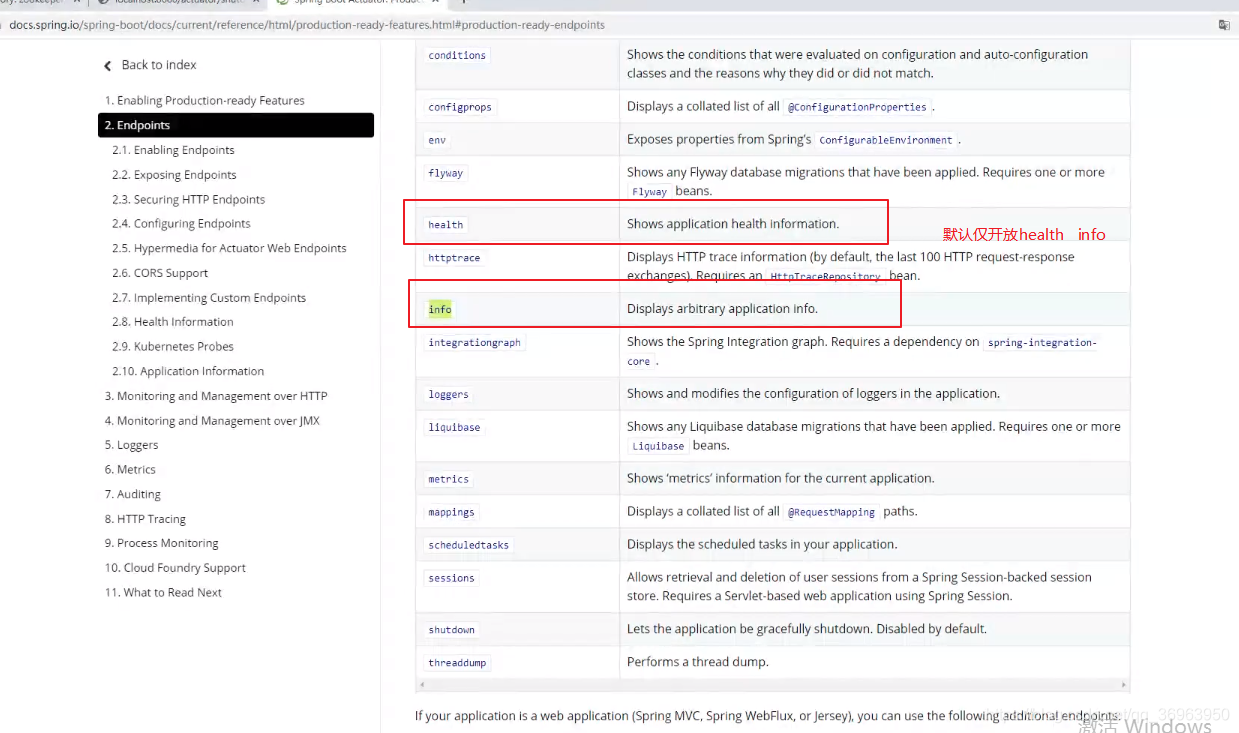
Task: Open 4. Monitoring and Management over JMX
Action: click(x=212, y=421)
